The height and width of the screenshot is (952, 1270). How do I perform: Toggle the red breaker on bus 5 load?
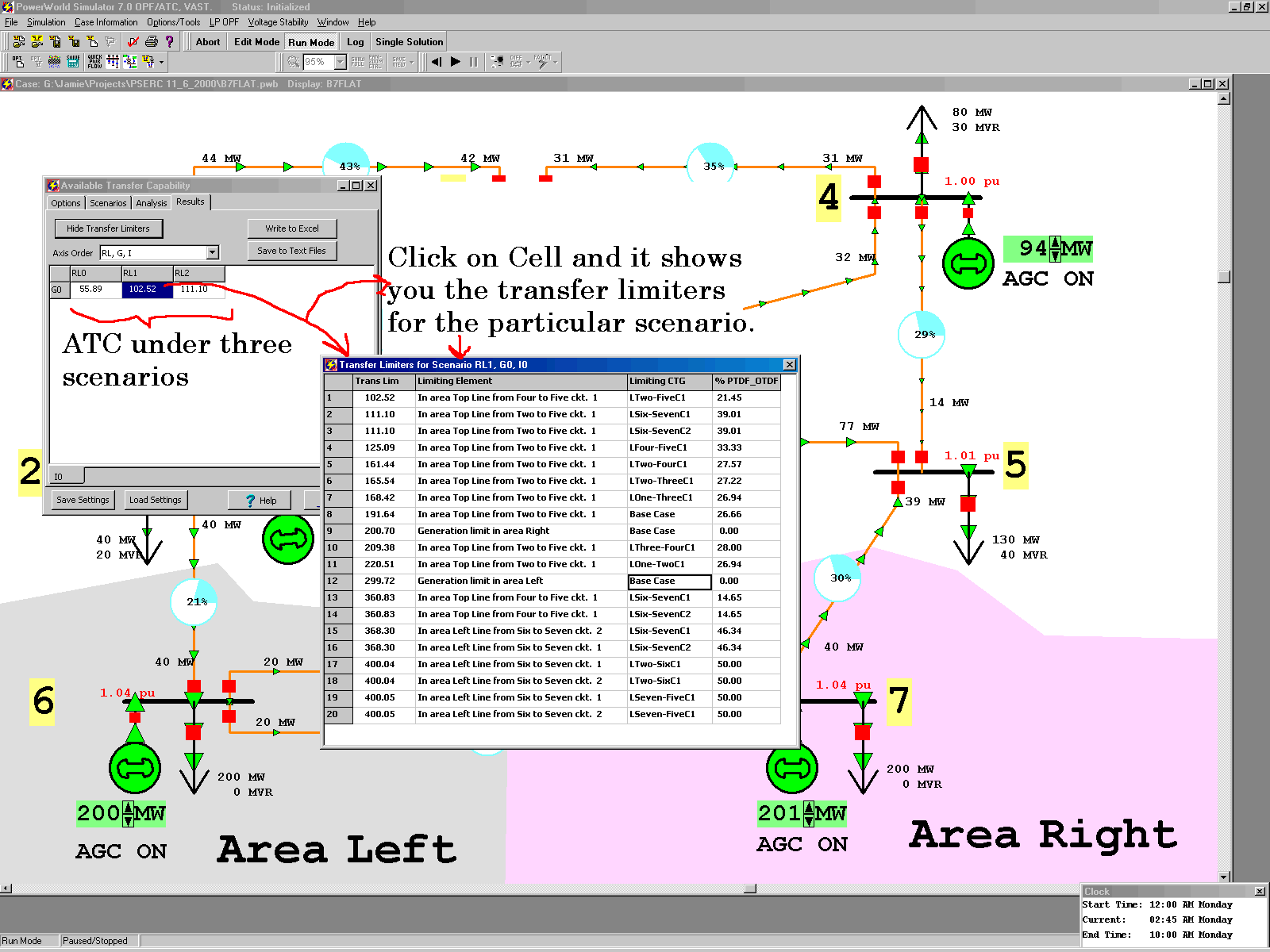968,503
